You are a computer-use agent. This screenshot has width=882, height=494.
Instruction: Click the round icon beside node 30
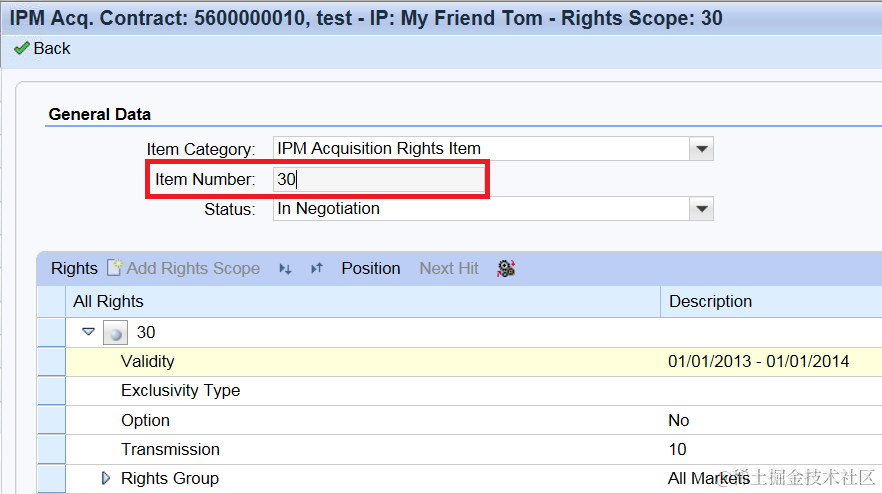pyautogui.click(x=115, y=333)
